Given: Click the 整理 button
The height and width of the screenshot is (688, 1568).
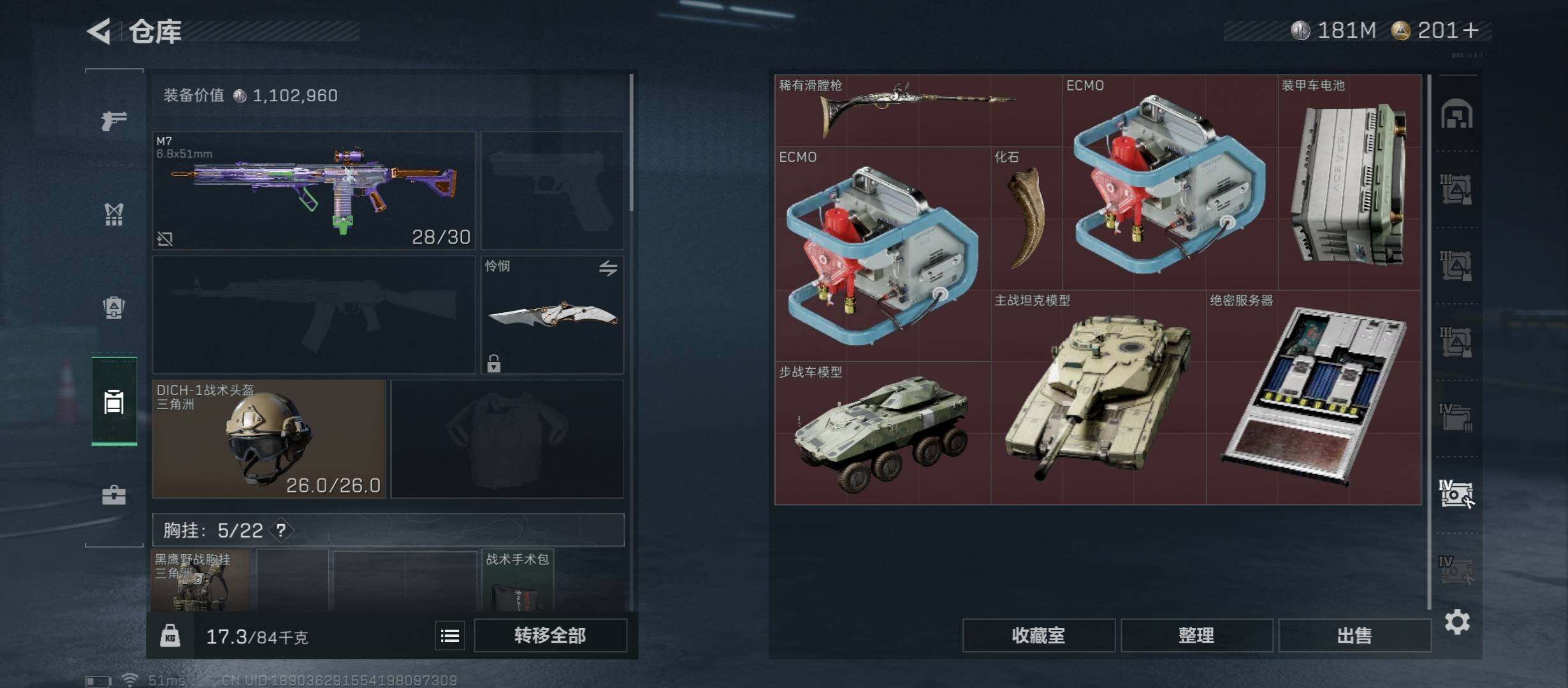Looking at the screenshot, I should pos(1196,636).
